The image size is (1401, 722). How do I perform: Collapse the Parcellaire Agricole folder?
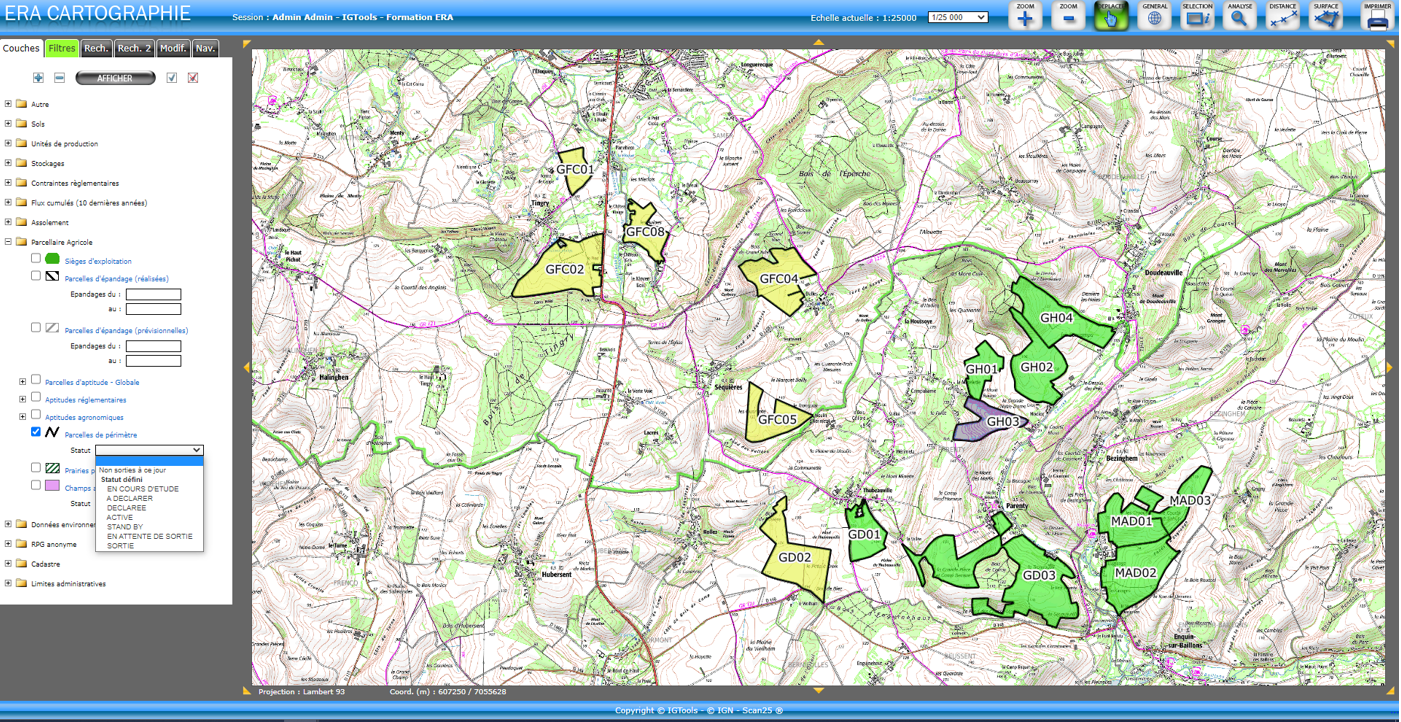point(9,242)
